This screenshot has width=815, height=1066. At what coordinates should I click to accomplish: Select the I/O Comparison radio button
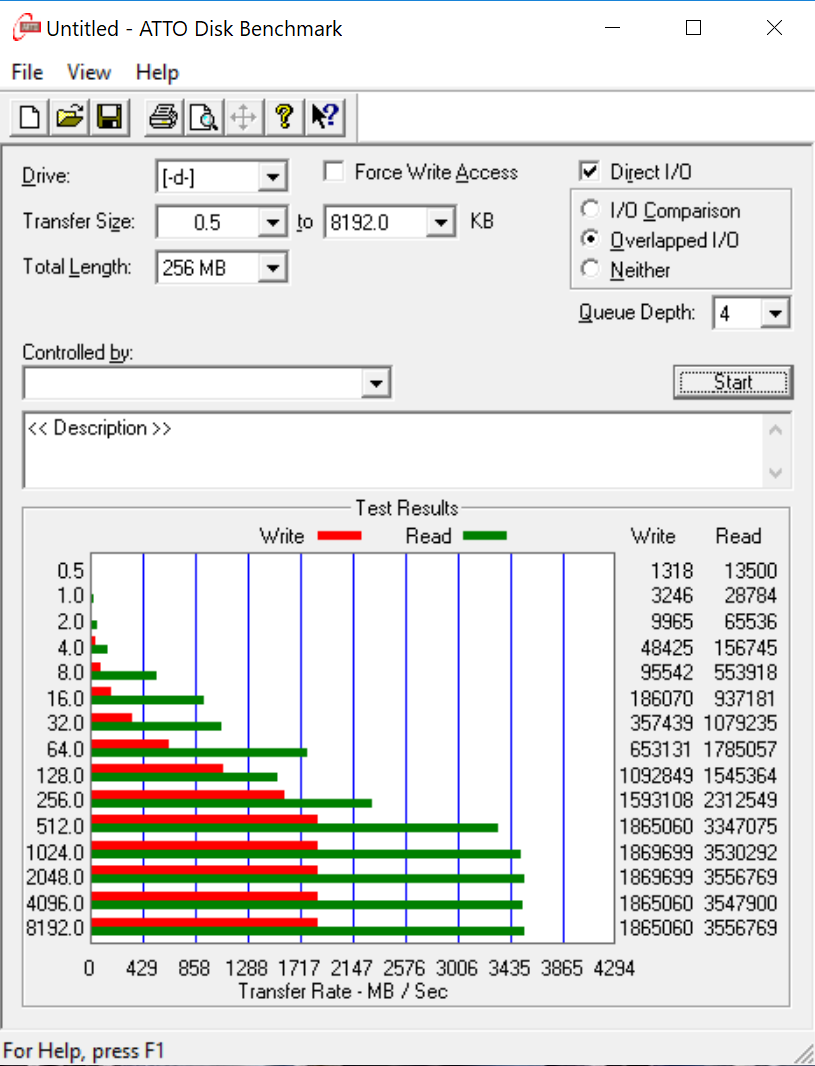click(591, 209)
